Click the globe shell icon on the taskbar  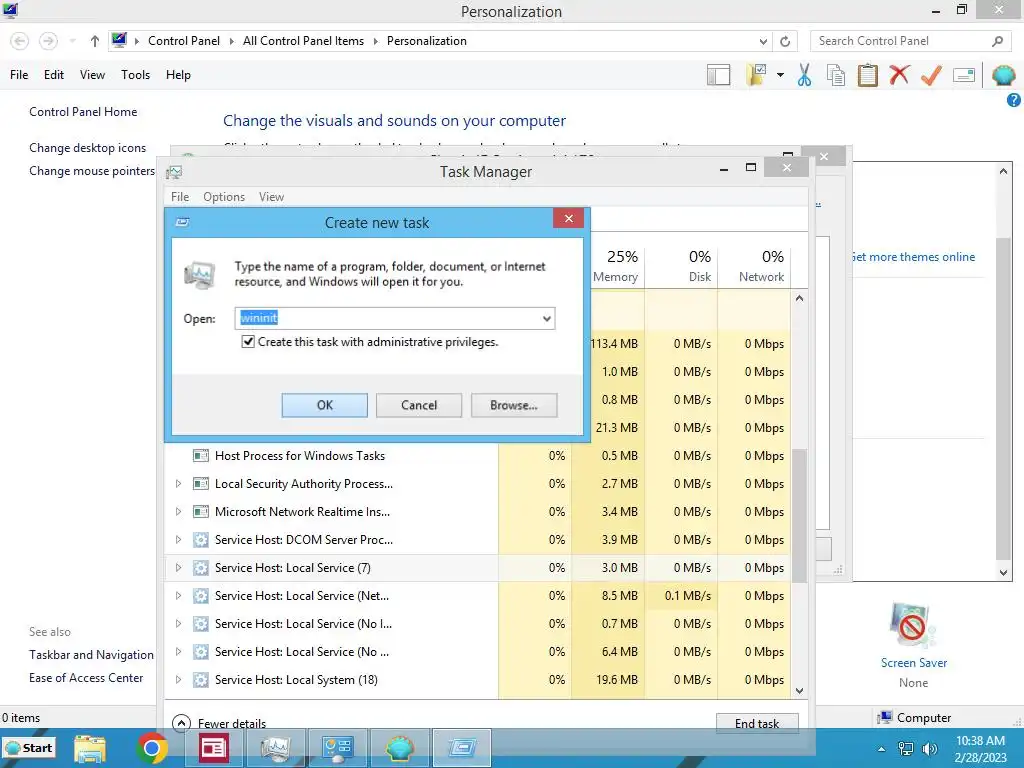click(400, 748)
